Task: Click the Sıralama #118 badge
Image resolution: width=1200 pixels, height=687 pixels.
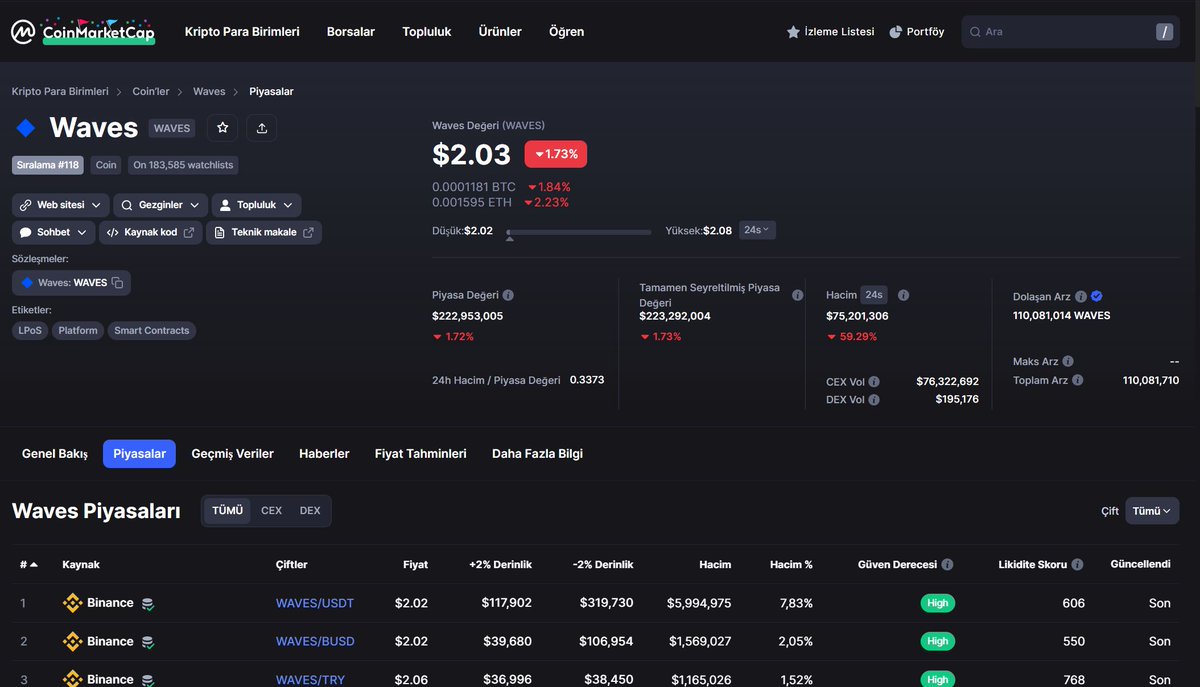Action: (48, 165)
